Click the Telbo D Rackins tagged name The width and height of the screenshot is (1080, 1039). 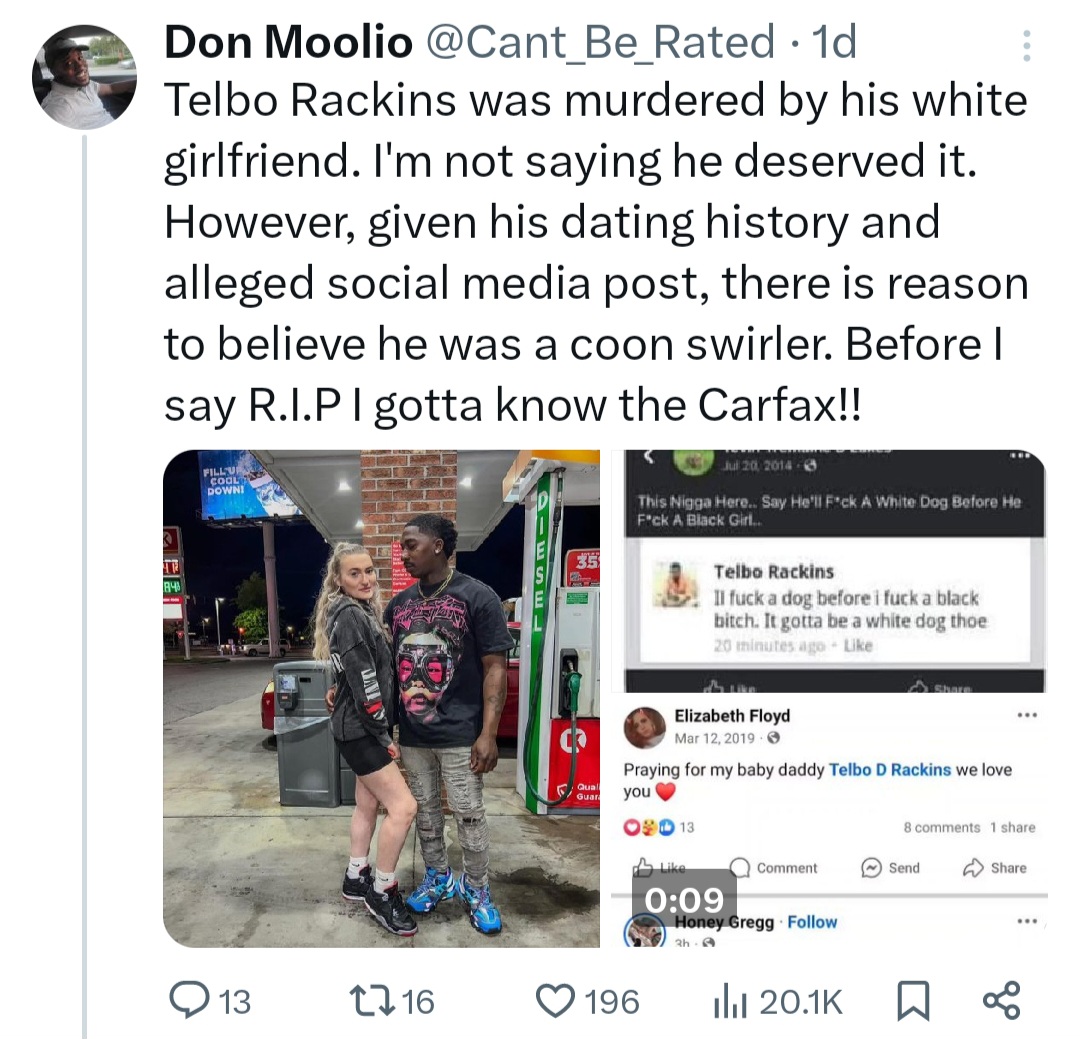890,770
